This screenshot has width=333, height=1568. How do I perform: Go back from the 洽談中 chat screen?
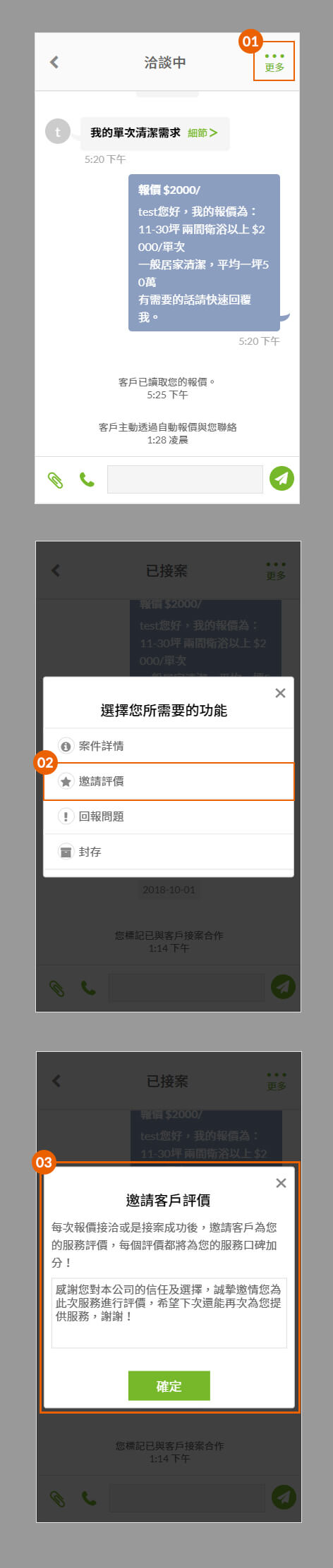(55, 62)
